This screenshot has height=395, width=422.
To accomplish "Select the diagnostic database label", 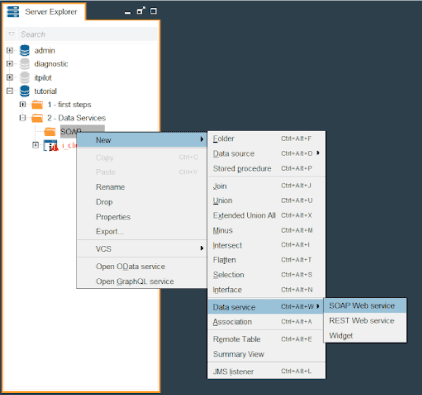I will [51, 64].
